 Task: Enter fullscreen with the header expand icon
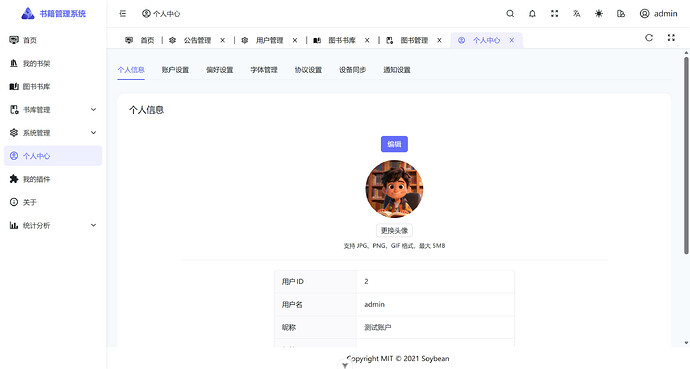554,14
